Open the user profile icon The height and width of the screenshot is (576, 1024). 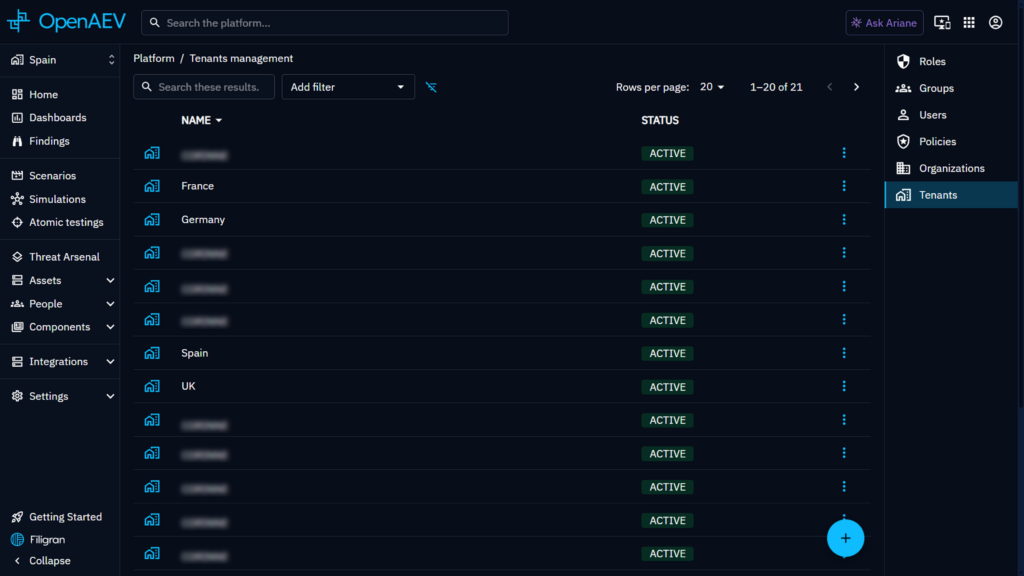[x=995, y=23]
